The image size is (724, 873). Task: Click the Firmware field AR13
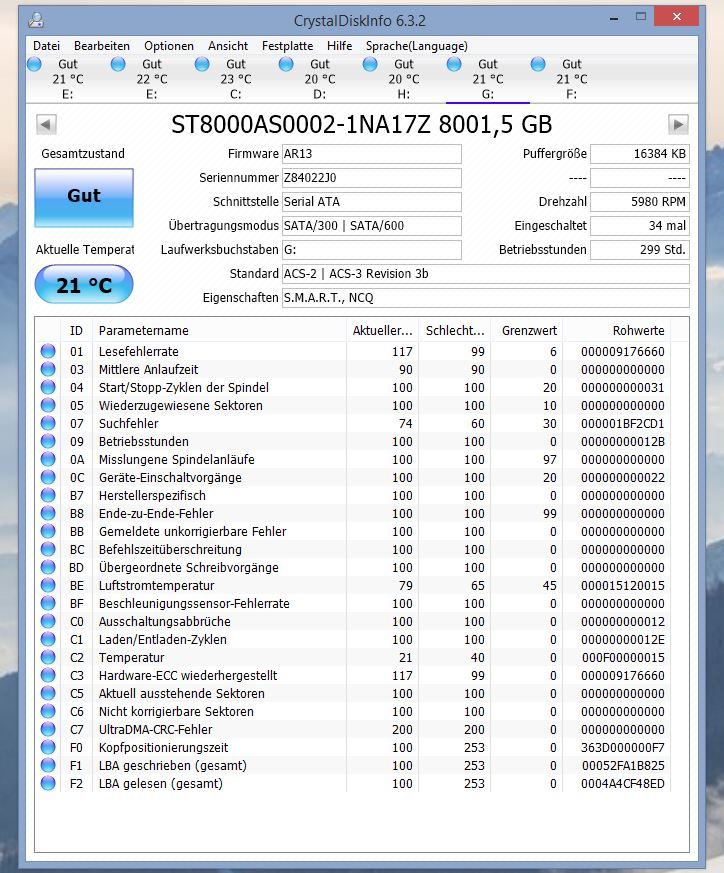click(371, 154)
